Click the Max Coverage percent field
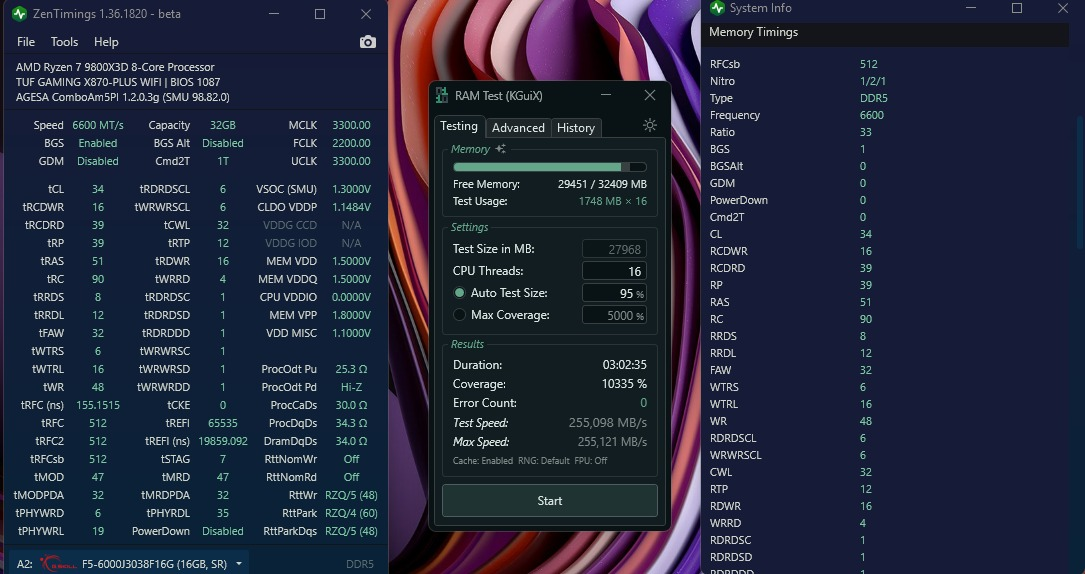This screenshot has width=1085, height=574. [614, 315]
